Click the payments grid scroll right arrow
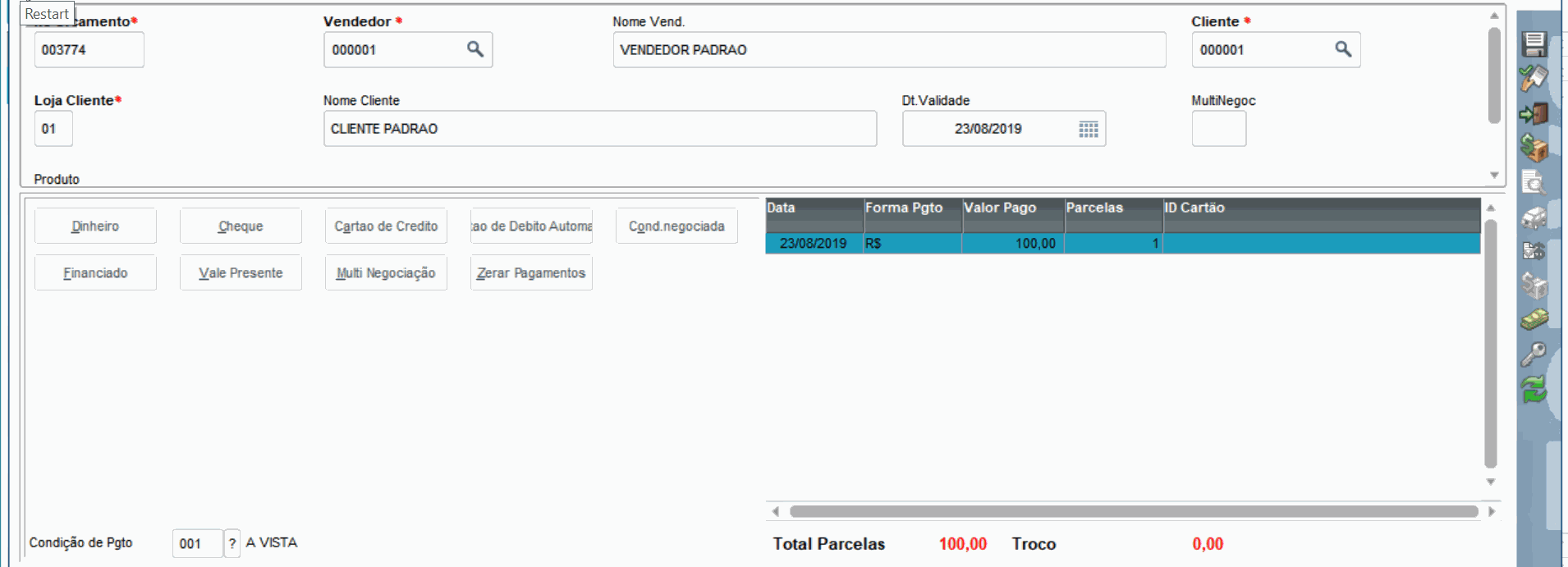 pyautogui.click(x=1492, y=511)
